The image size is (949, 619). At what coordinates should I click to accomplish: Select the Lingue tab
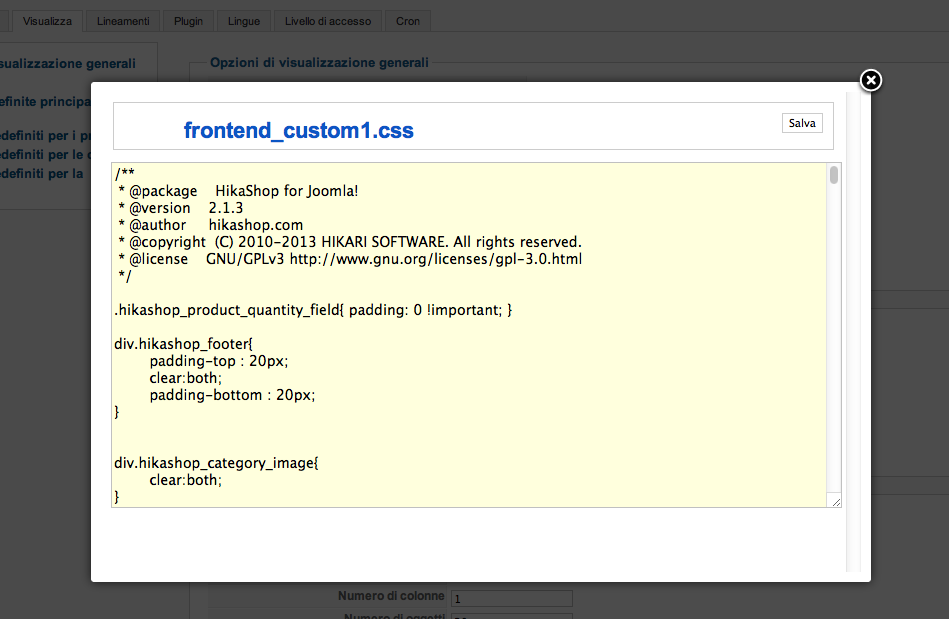(243, 21)
